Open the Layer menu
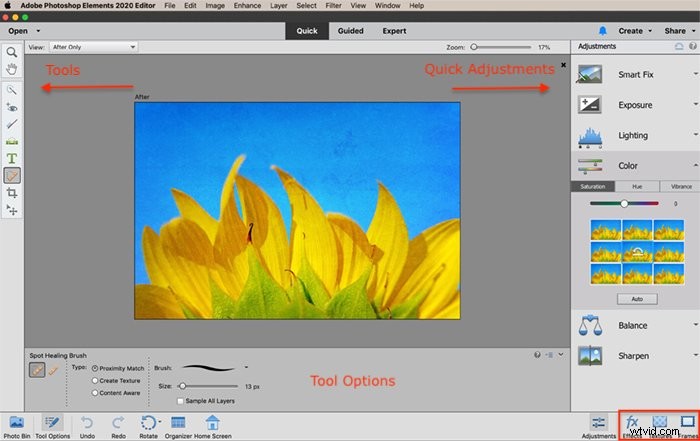The width and height of the screenshot is (700, 441). (279, 5)
